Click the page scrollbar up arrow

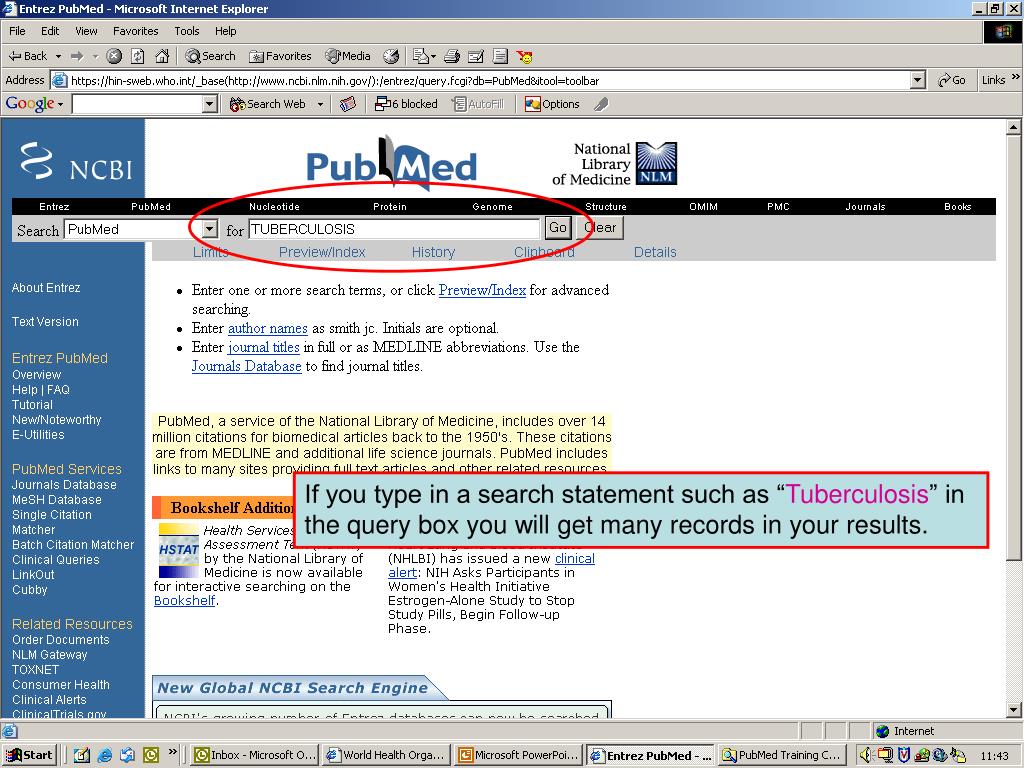pyautogui.click(x=1013, y=127)
